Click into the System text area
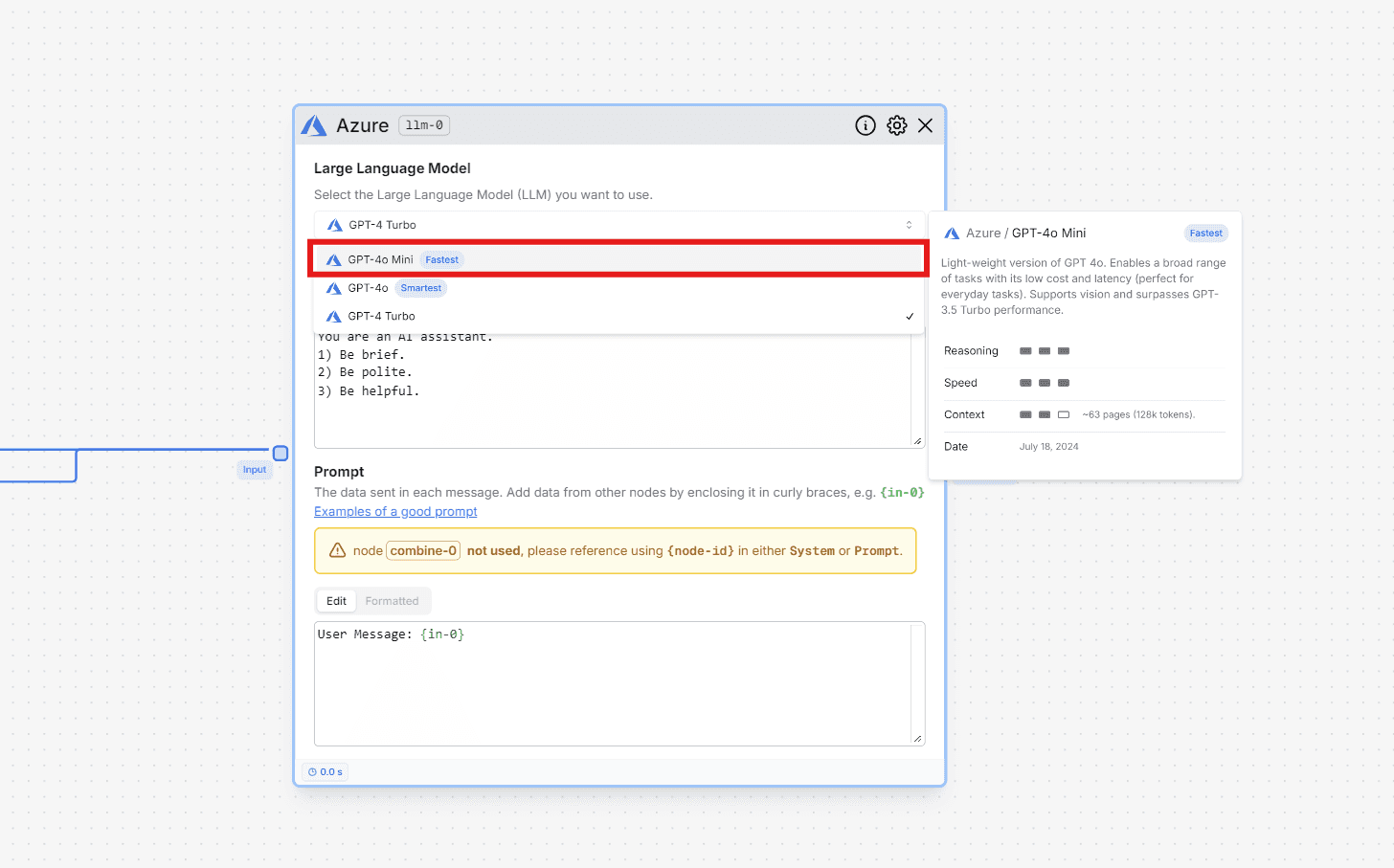Image resolution: width=1394 pixels, height=868 pixels. (619, 390)
